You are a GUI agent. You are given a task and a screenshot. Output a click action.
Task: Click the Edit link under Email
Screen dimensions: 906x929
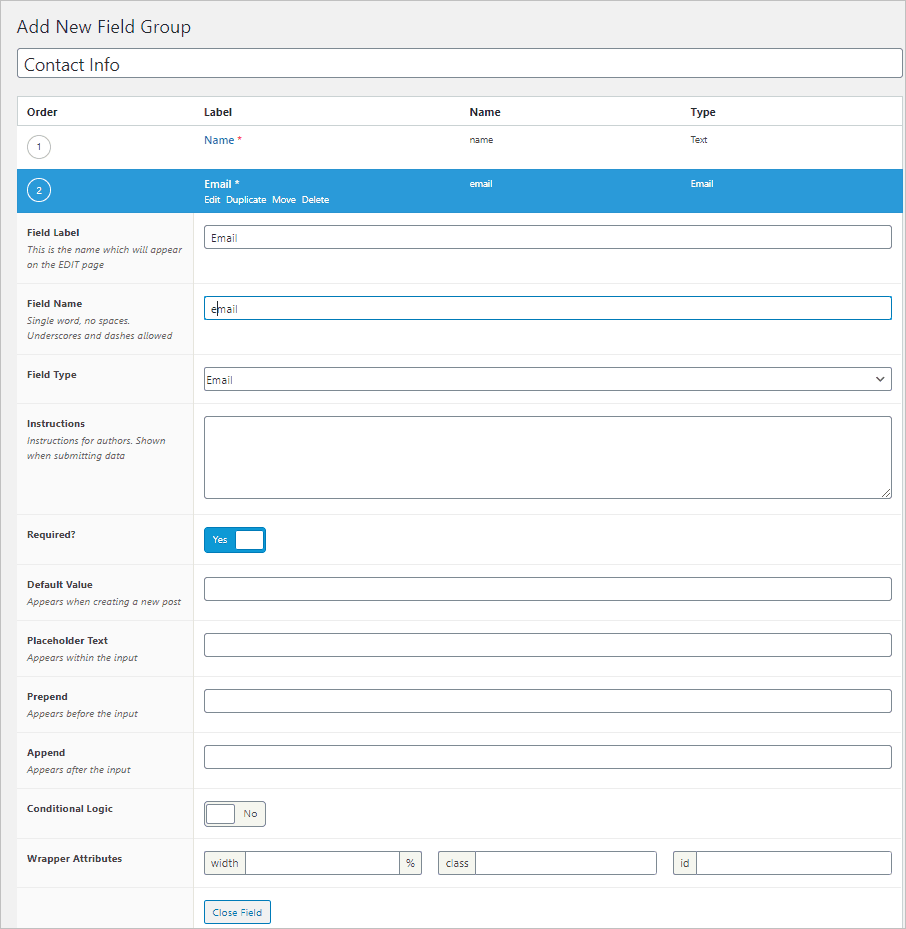tap(212, 200)
